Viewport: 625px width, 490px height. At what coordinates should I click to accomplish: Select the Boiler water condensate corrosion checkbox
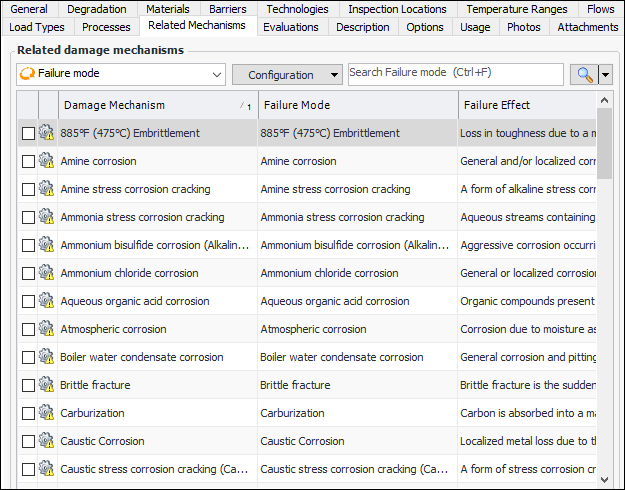[x=28, y=357]
